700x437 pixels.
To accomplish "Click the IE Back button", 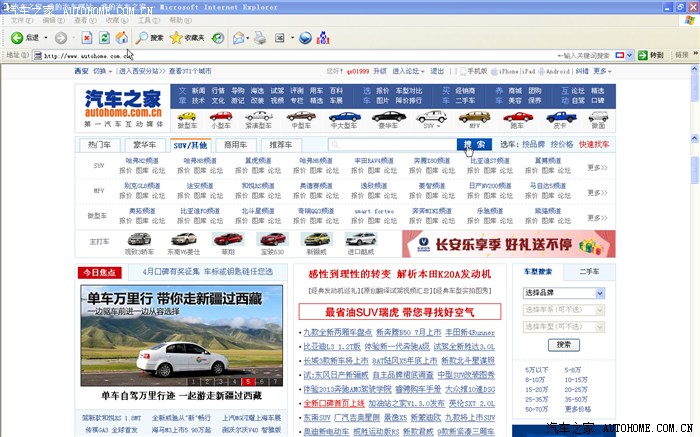I will tap(25, 38).
